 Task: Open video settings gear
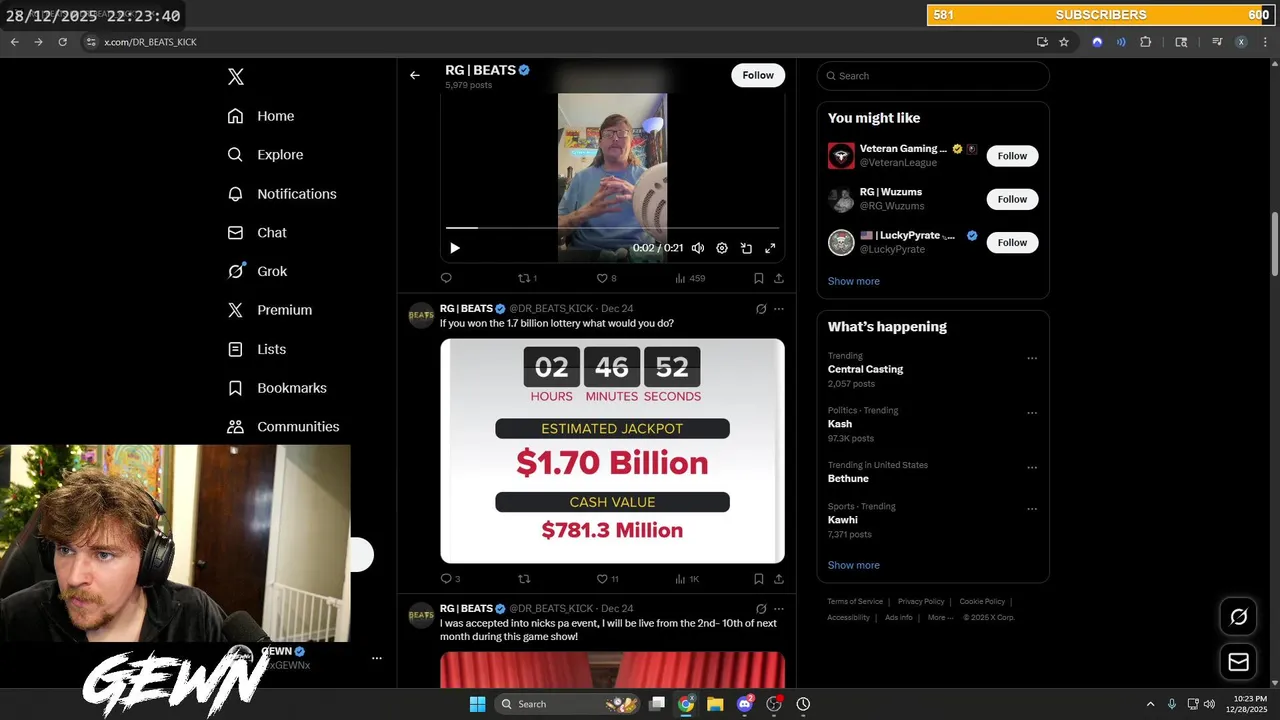(x=722, y=248)
